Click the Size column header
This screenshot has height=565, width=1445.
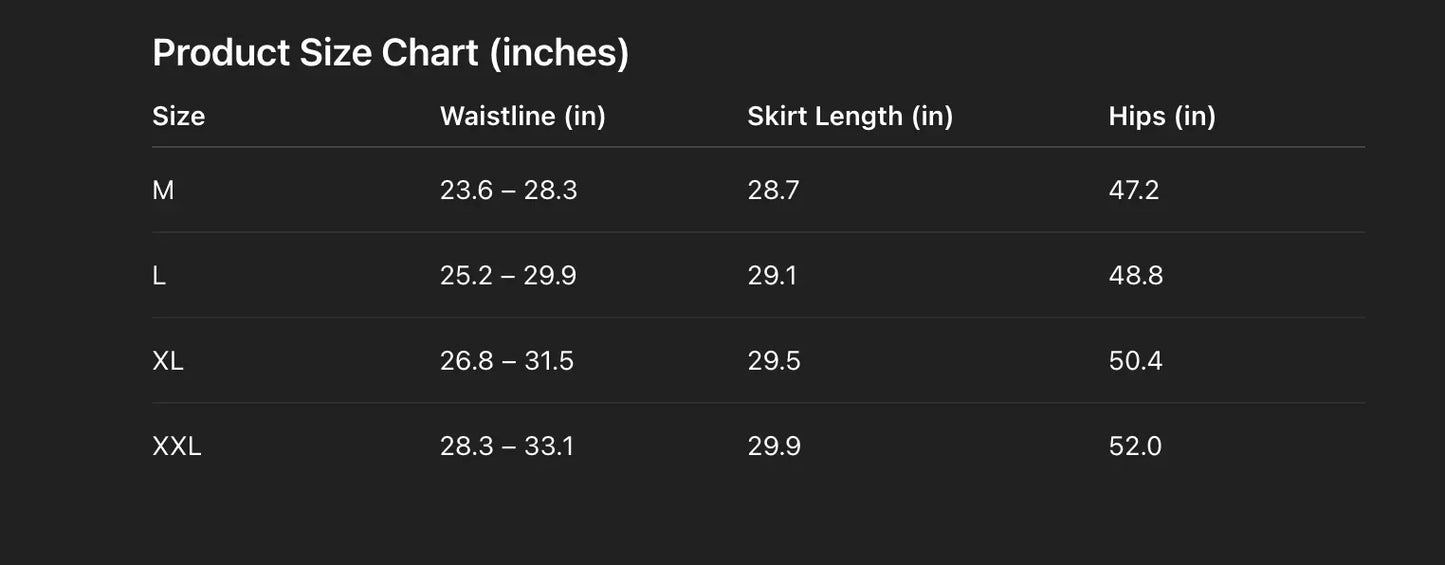pyautogui.click(x=178, y=116)
